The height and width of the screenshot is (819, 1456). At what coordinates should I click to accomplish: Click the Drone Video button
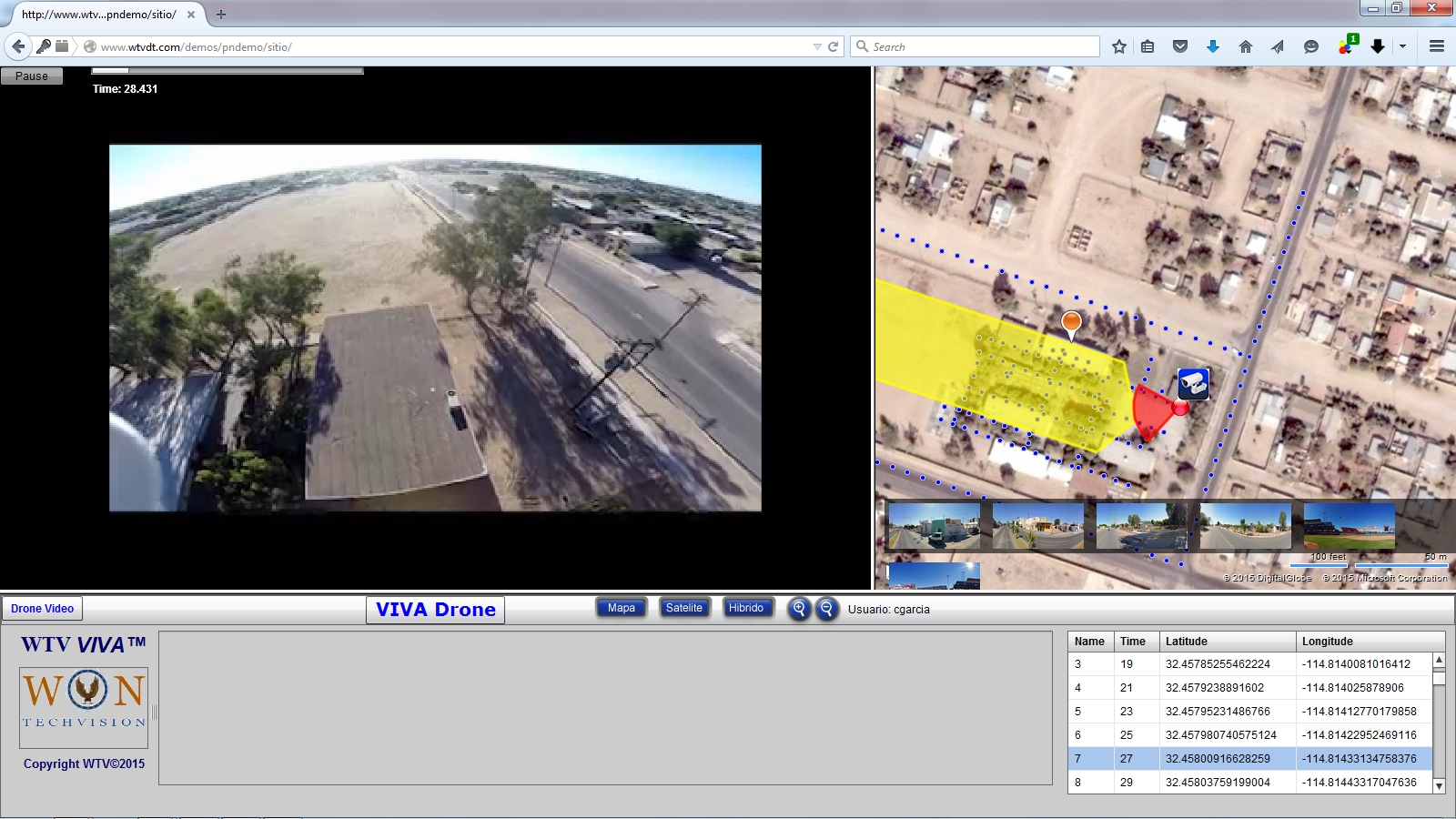(42, 609)
